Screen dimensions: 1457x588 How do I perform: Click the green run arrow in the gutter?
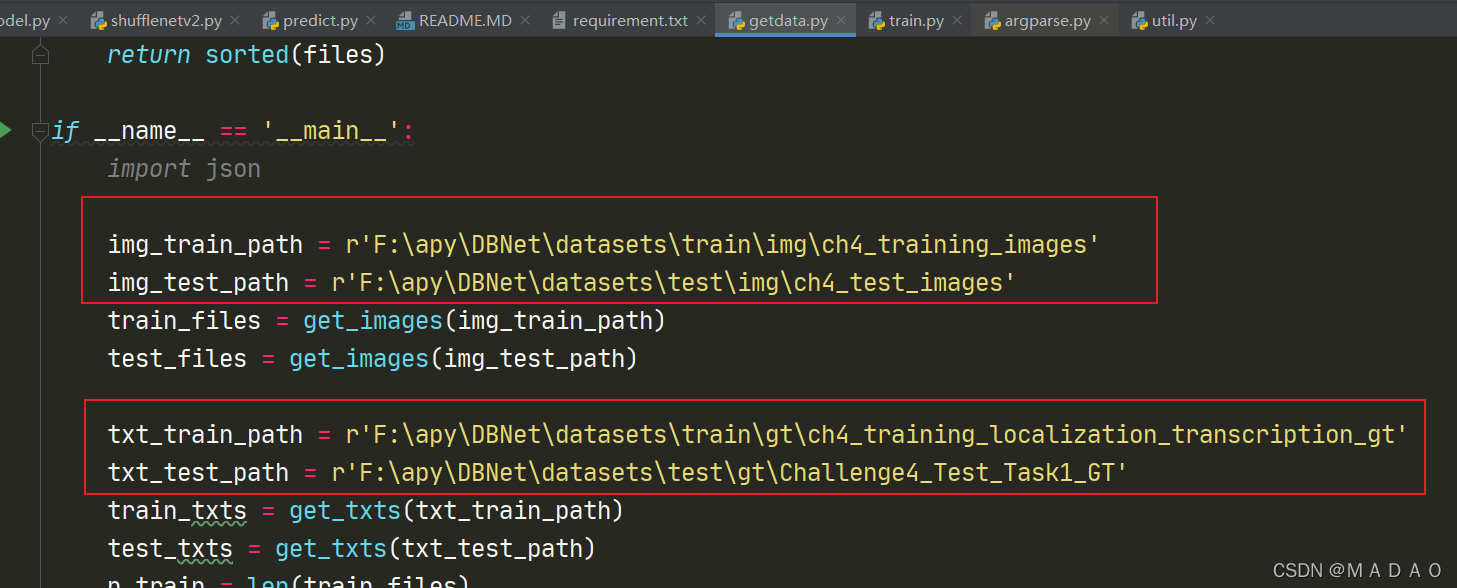(6, 129)
